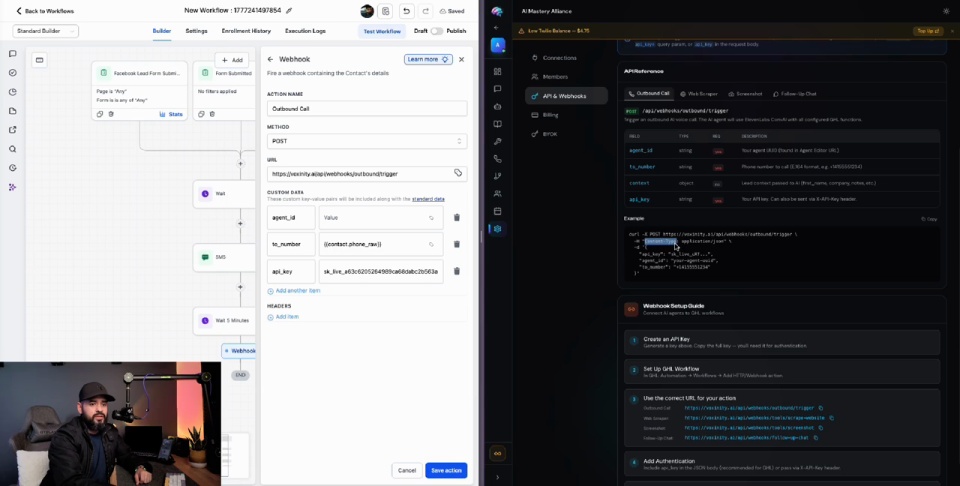Select the Screenshot API tab
The height and width of the screenshot is (486, 960).
(x=745, y=94)
